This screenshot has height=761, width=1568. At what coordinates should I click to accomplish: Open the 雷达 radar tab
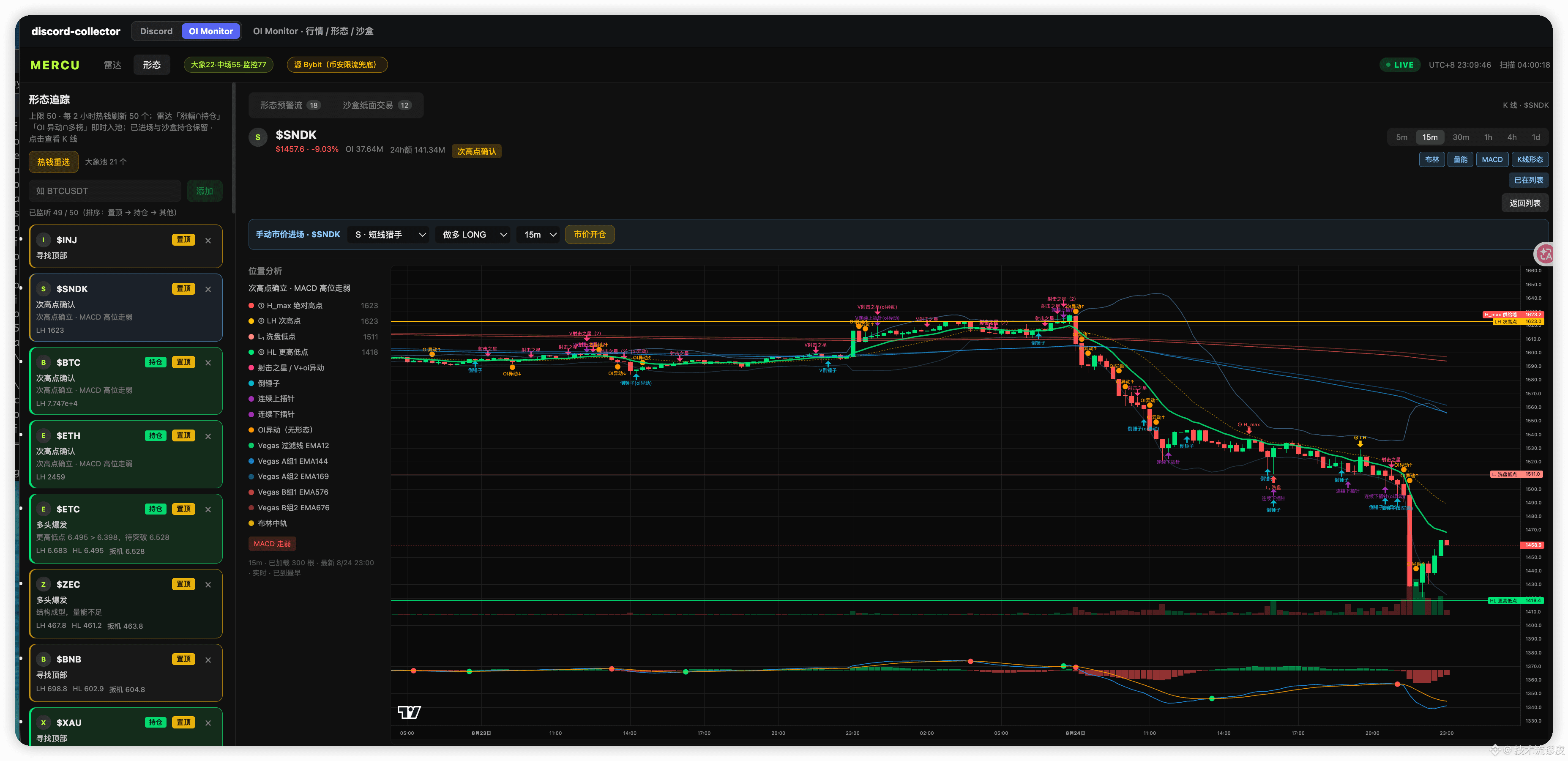click(112, 65)
